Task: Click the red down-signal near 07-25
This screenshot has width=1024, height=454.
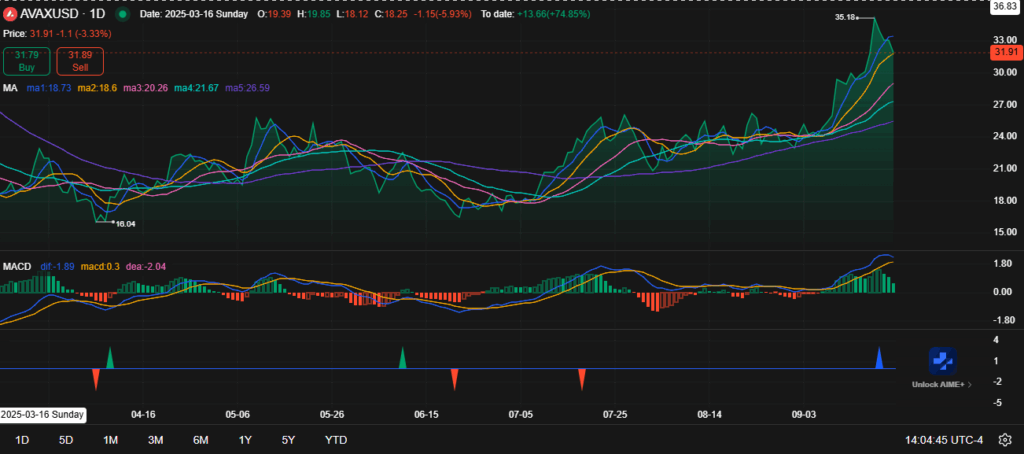Action: (x=581, y=378)
